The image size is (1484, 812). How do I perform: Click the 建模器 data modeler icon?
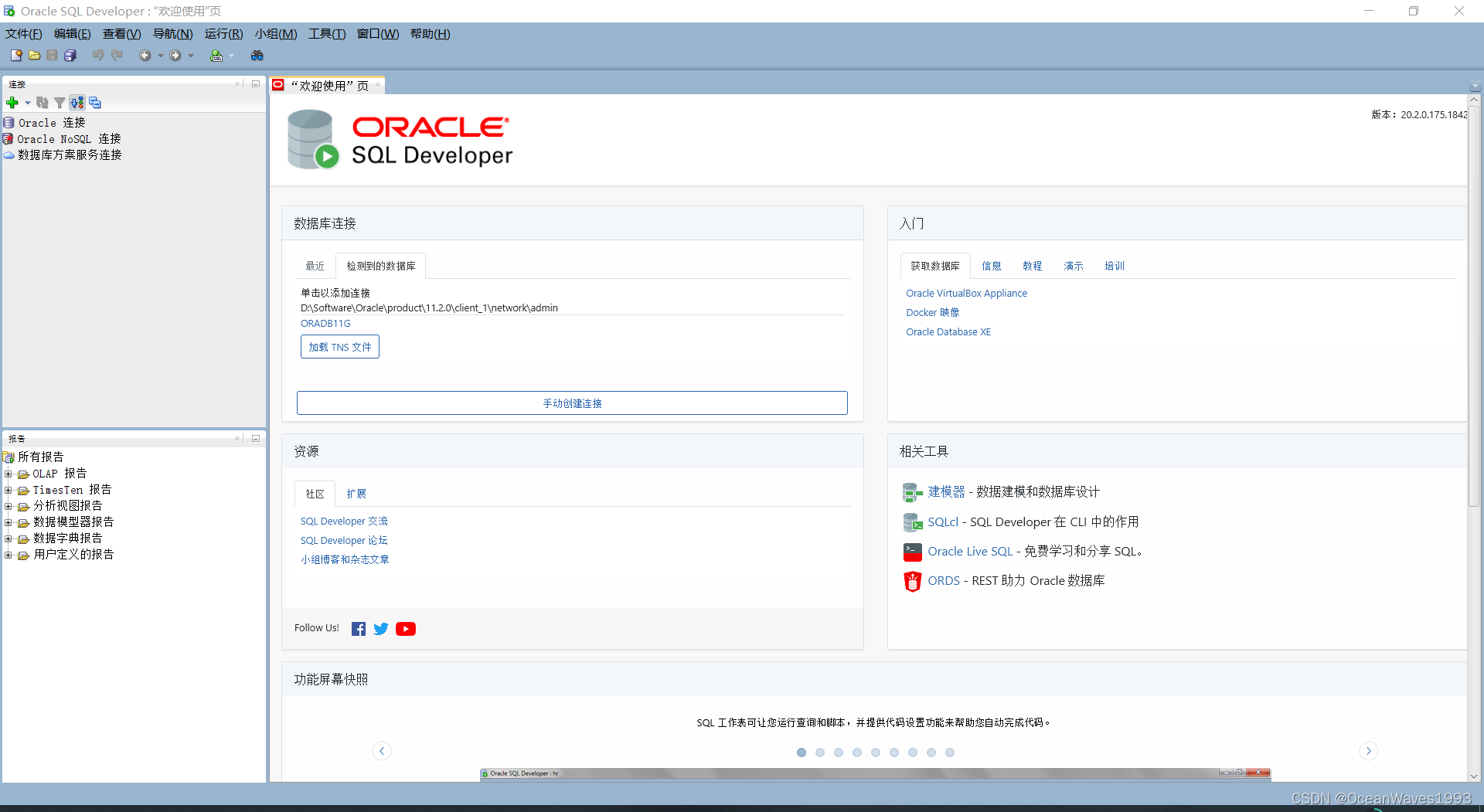913,492
